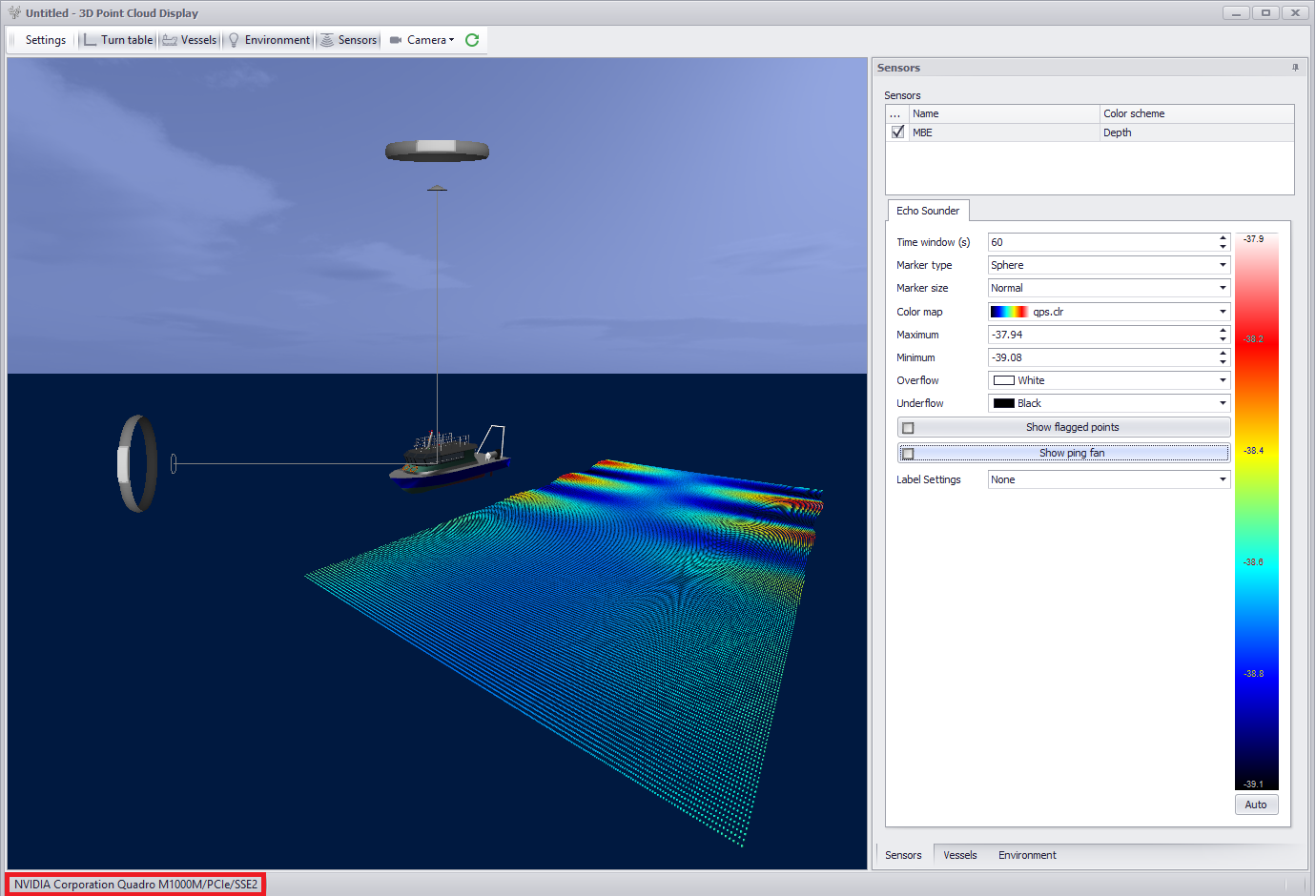Open the Overflow White color picker
The width and height of the screenshot is (1316, 896).
click(1108, 380)
